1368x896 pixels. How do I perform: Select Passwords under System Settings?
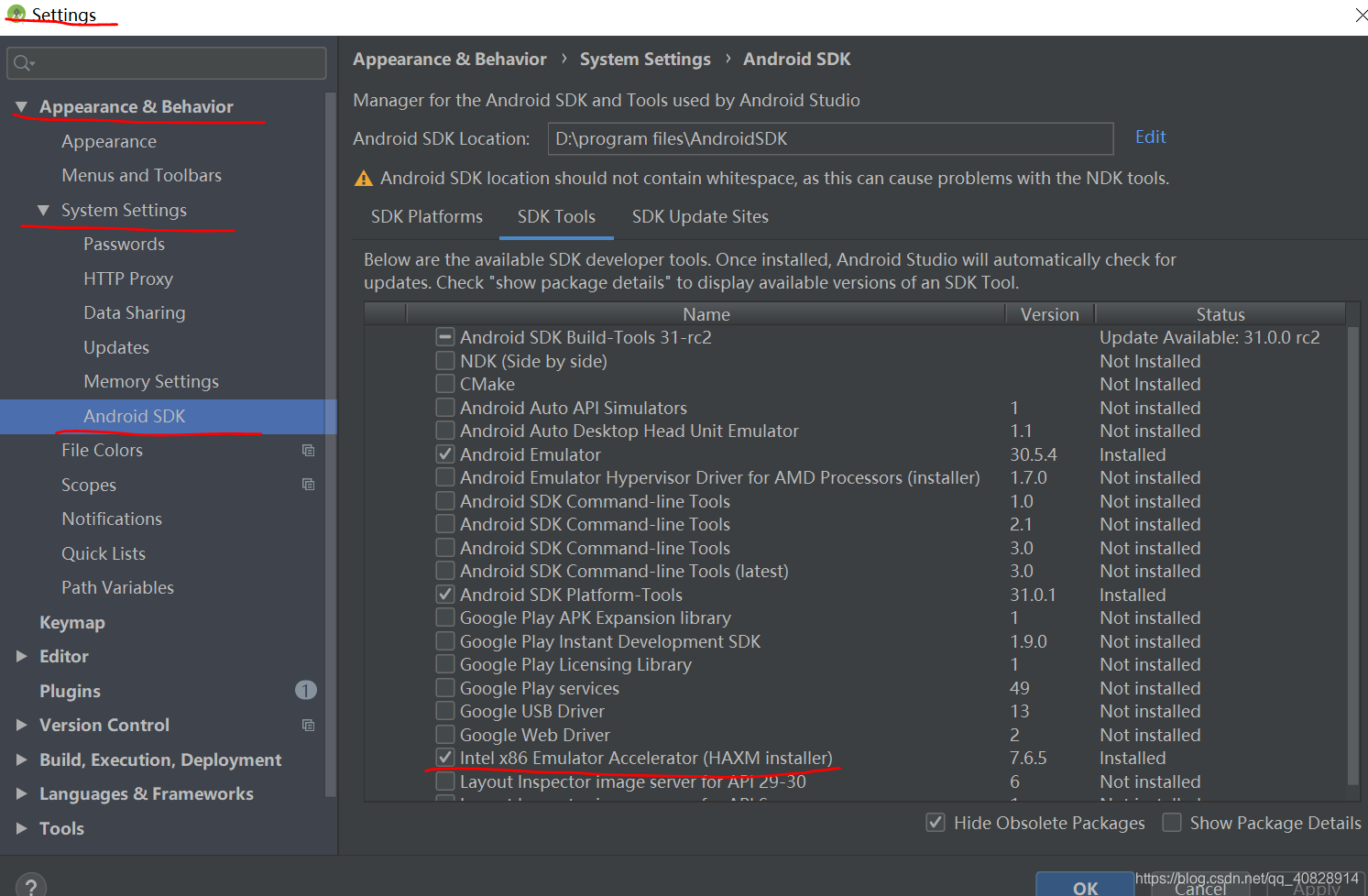click(124, 245)
